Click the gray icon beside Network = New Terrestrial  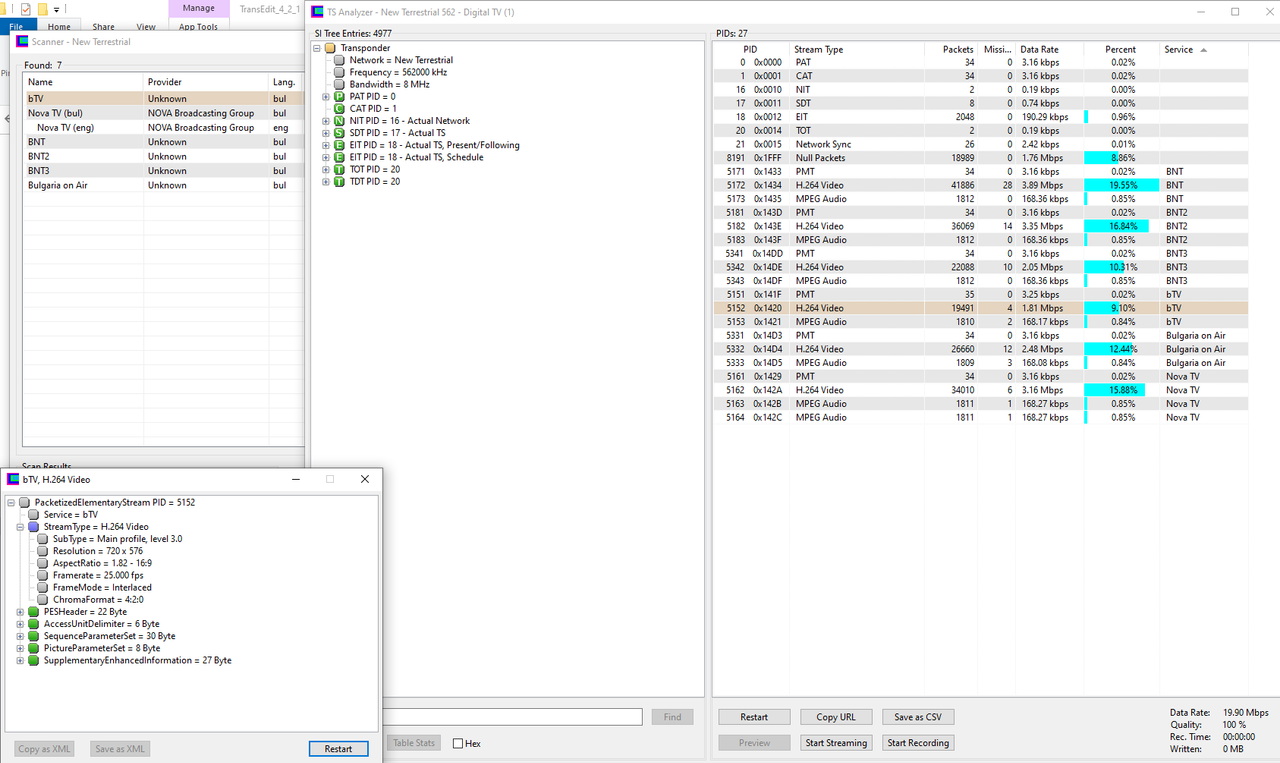click(x=339, y=60)
